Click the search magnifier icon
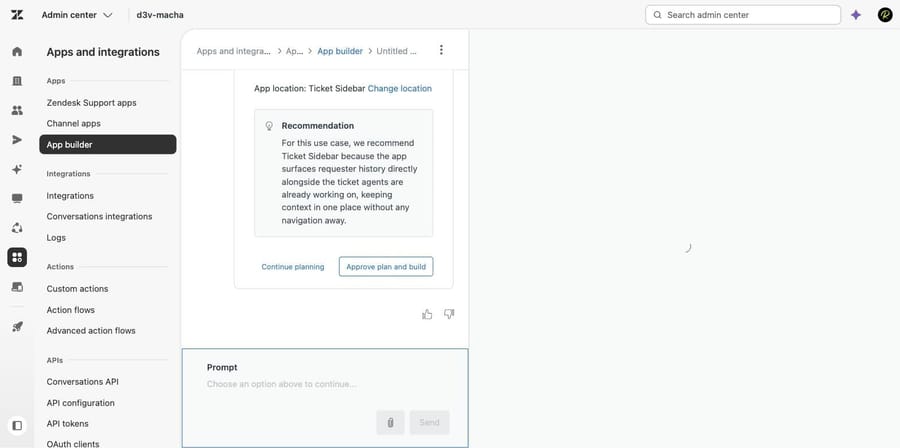Screen dimensions: 900x448 658,15
